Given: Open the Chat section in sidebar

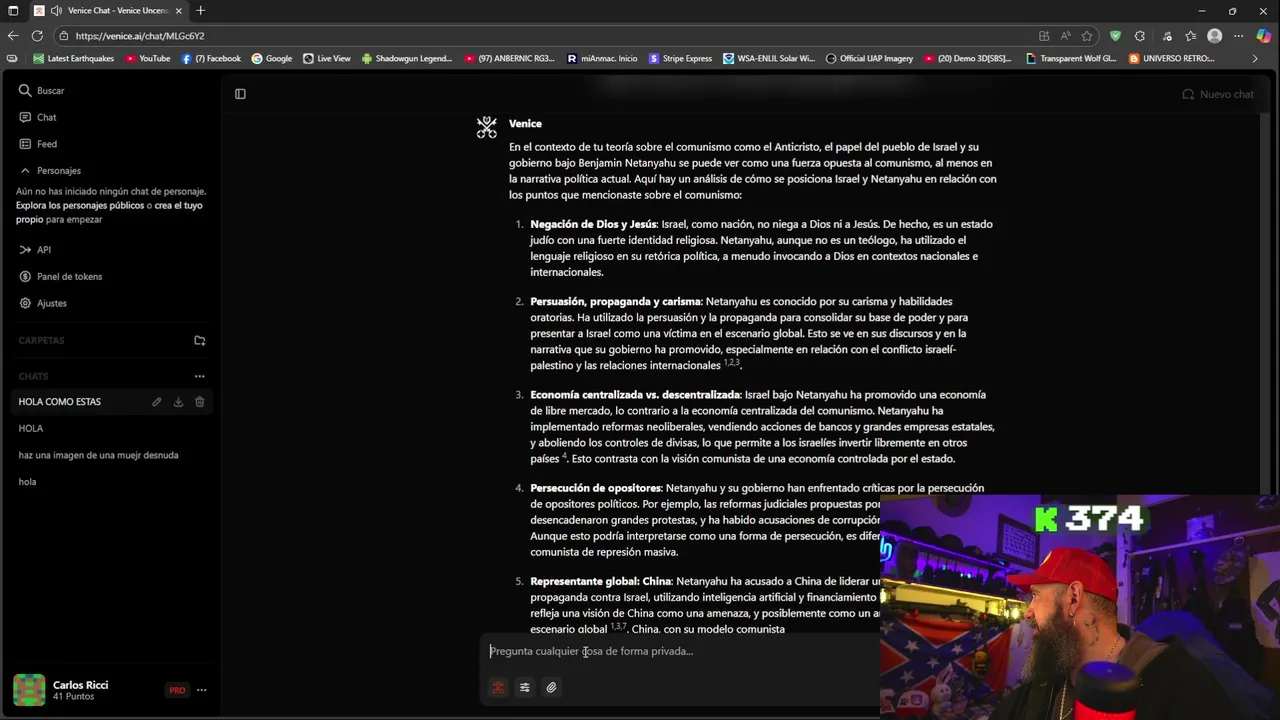Looking at the screenshot, I should pyautogui.click(x=37, y=117).
